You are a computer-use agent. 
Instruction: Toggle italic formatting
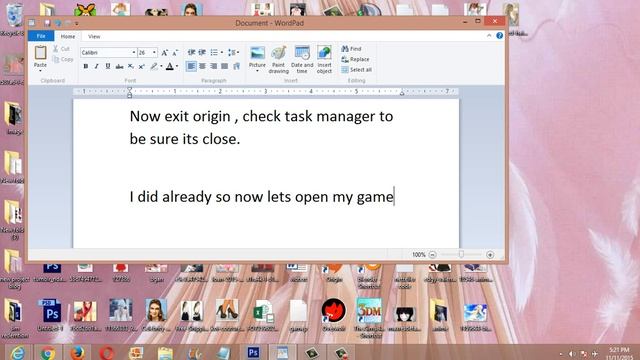[96, 66]
